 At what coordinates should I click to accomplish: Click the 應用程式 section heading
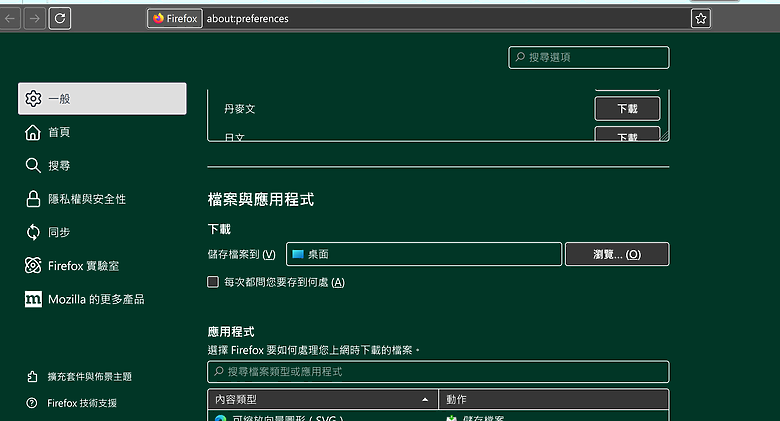[231, 332]
